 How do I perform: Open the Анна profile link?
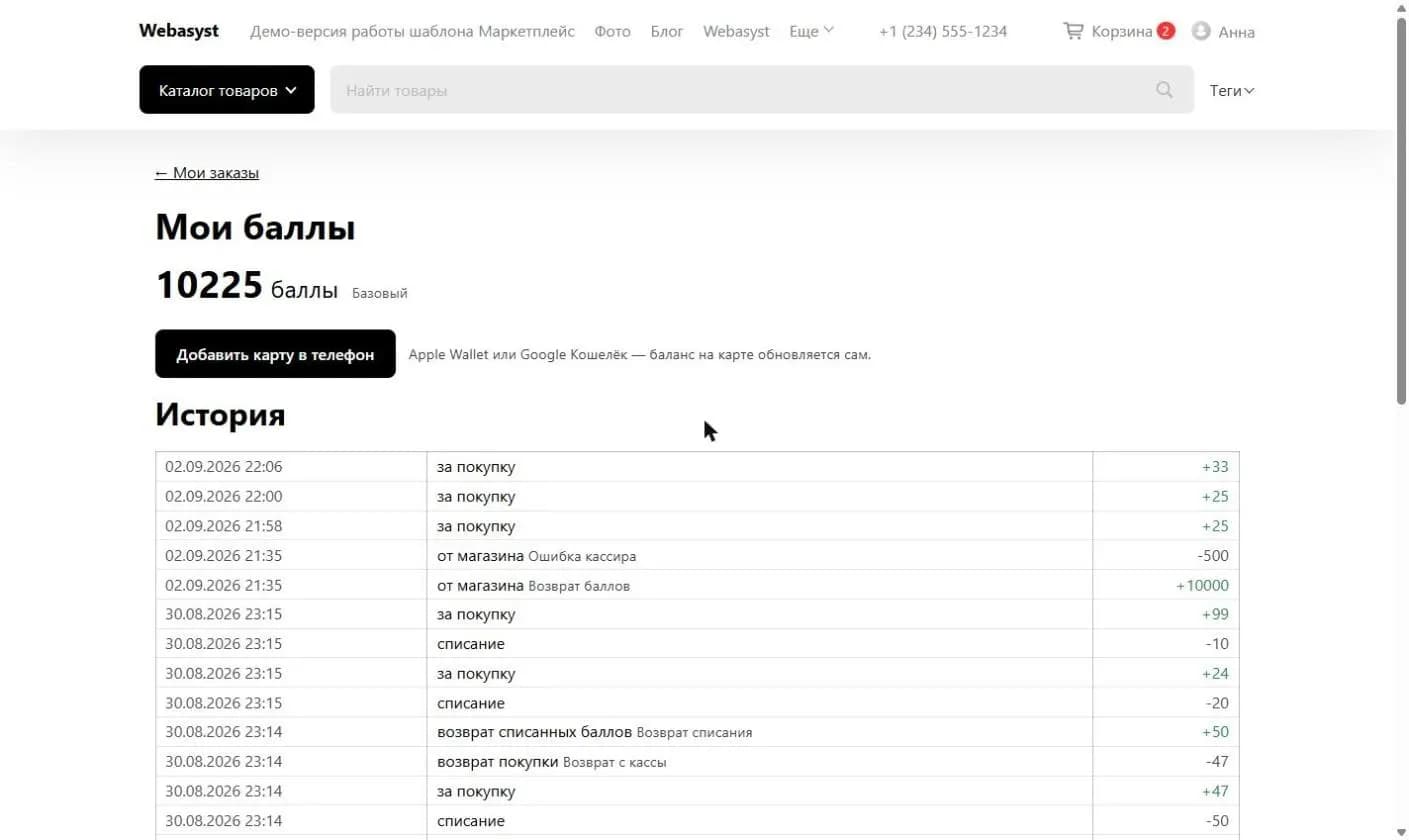1237,32
